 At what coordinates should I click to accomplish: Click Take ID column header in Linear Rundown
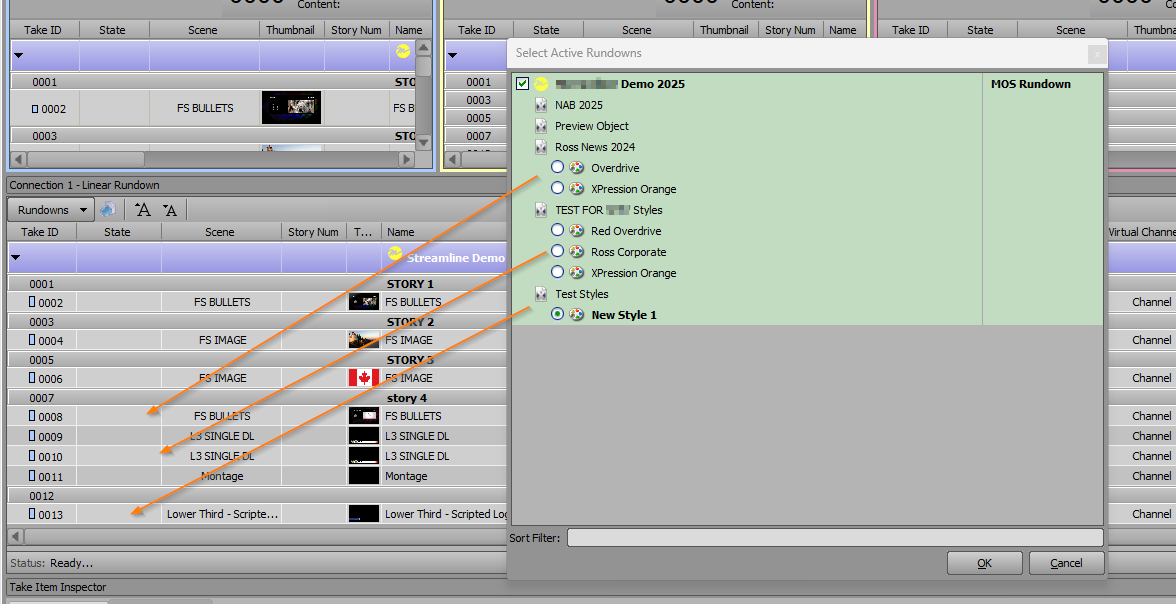click(40, 233)
